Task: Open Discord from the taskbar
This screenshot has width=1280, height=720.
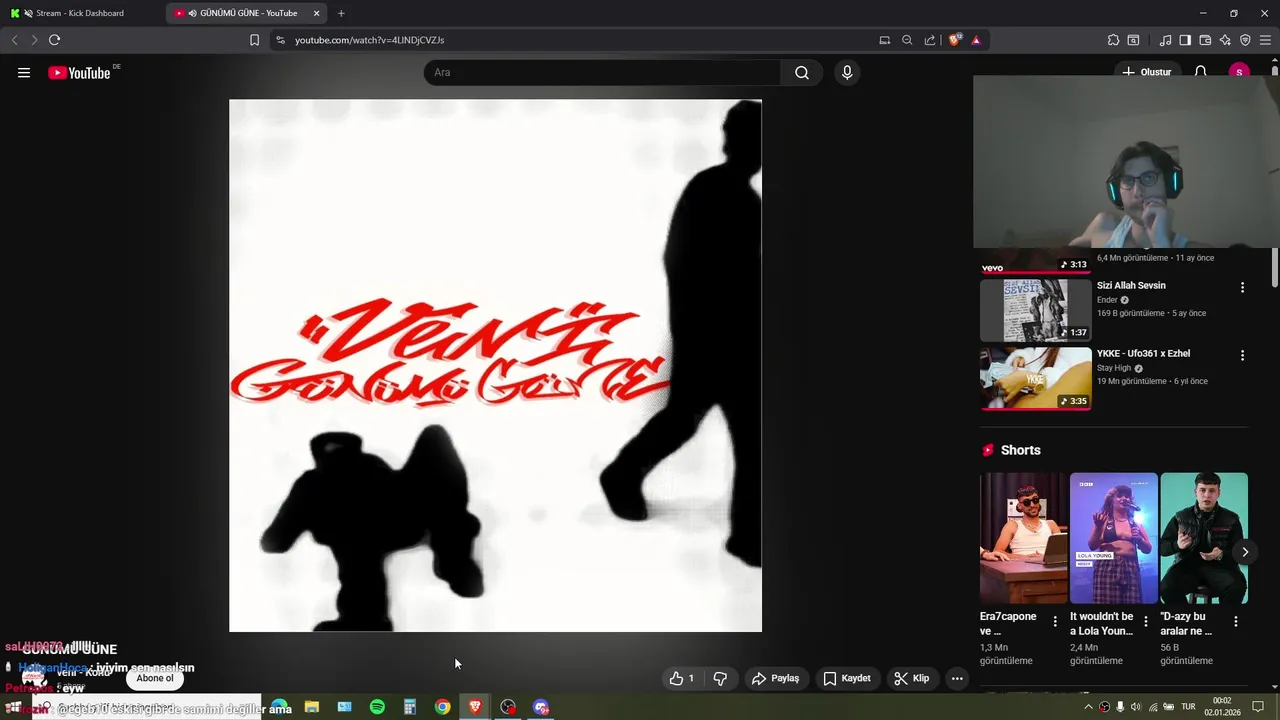Action: pyautogui.click(x=541, y=707)
